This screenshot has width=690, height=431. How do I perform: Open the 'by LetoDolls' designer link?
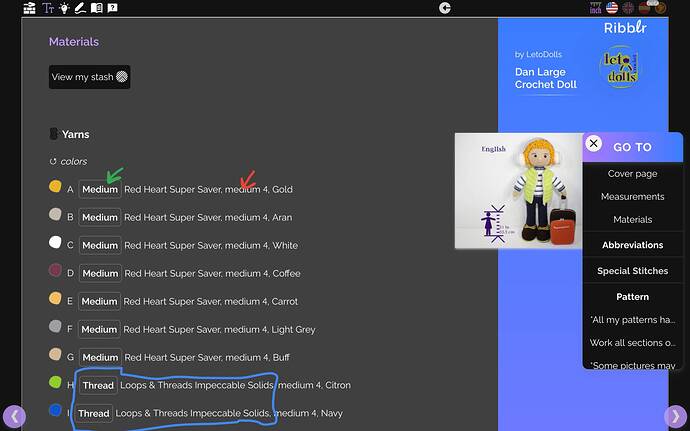pyautogui.click(x=538, y=55)
